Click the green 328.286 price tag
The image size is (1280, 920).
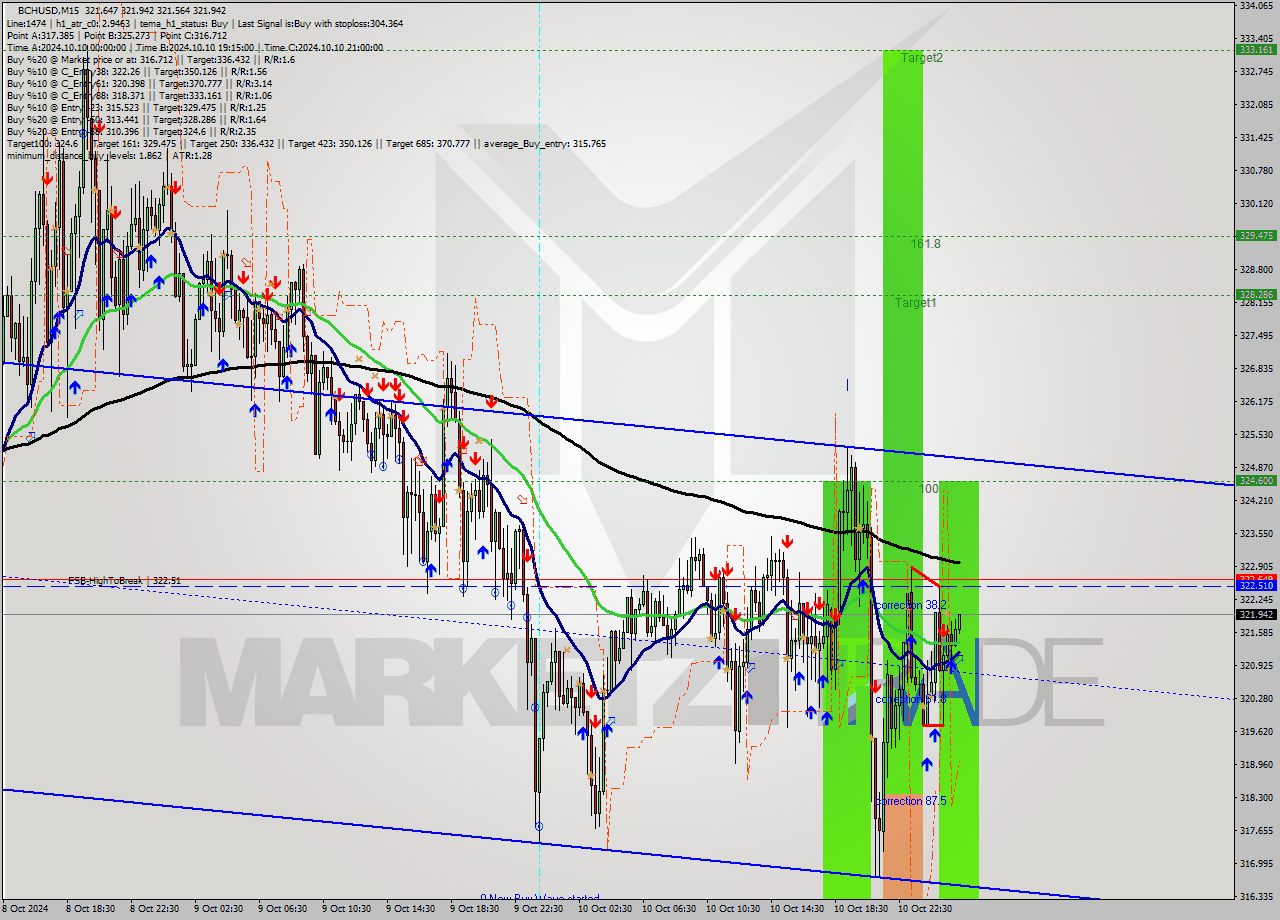pos(1256,294)
